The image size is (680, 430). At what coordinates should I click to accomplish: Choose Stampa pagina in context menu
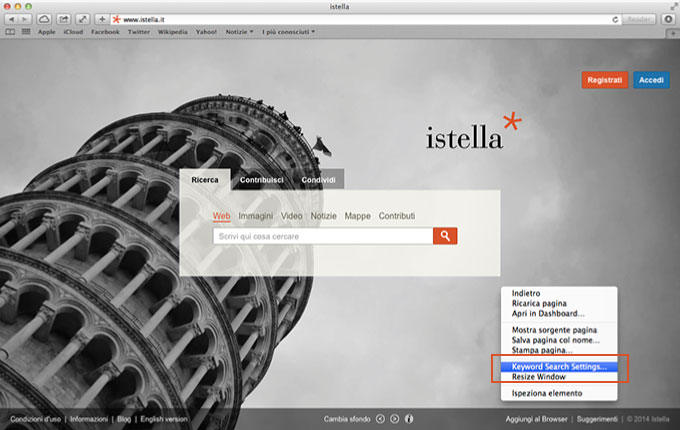click(x=559, y=350)
